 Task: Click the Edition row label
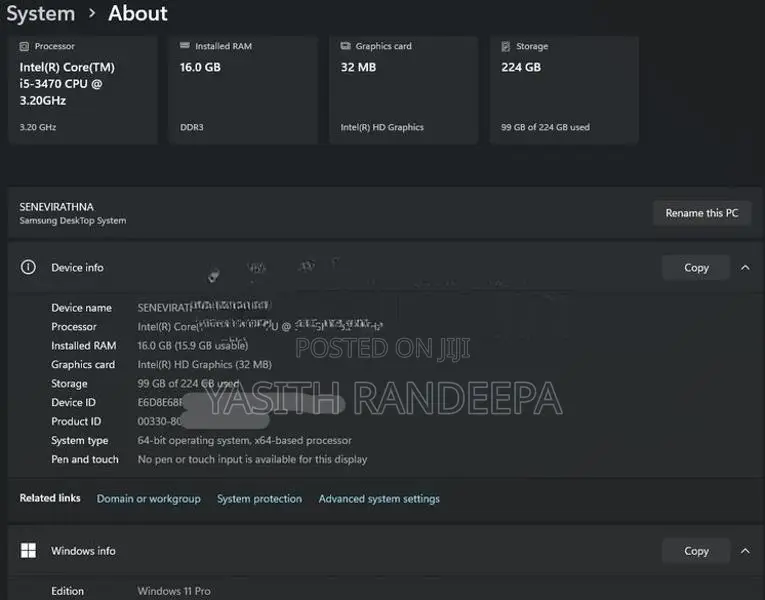67,591
